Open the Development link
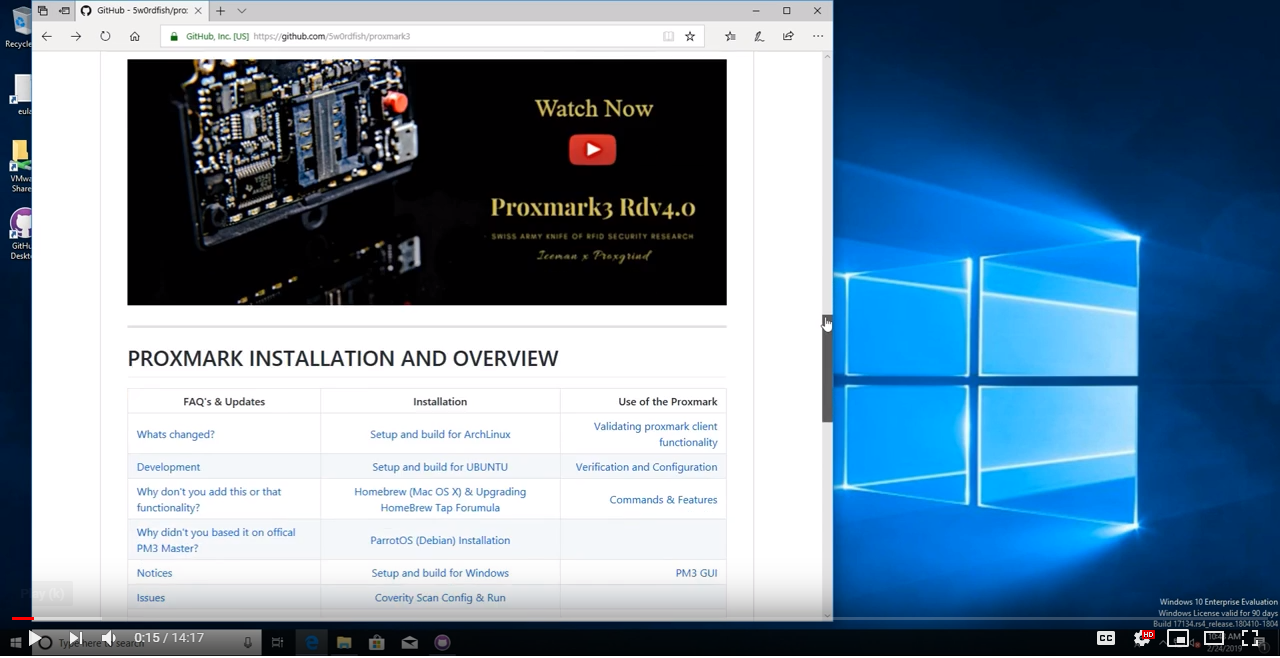This screenshot has height=658, width=1280. pyautogui.click(x=168, y=467)
